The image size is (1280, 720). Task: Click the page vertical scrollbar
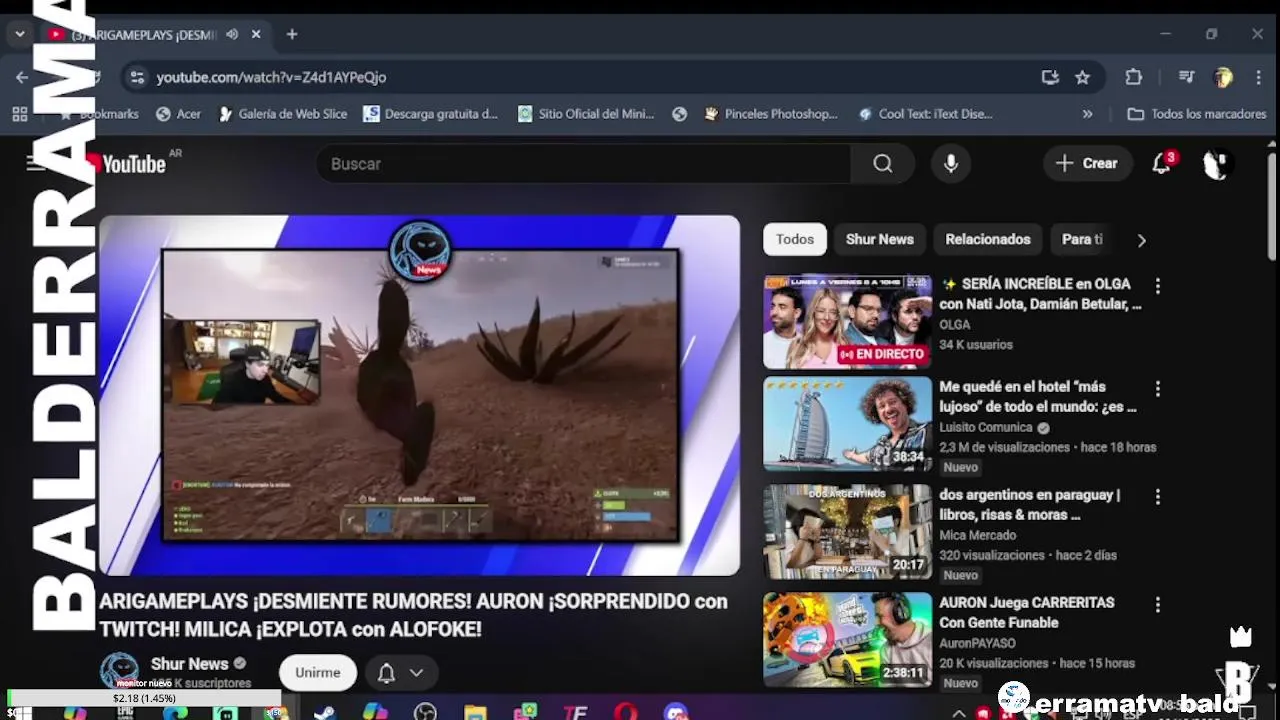pos(1272,208)
